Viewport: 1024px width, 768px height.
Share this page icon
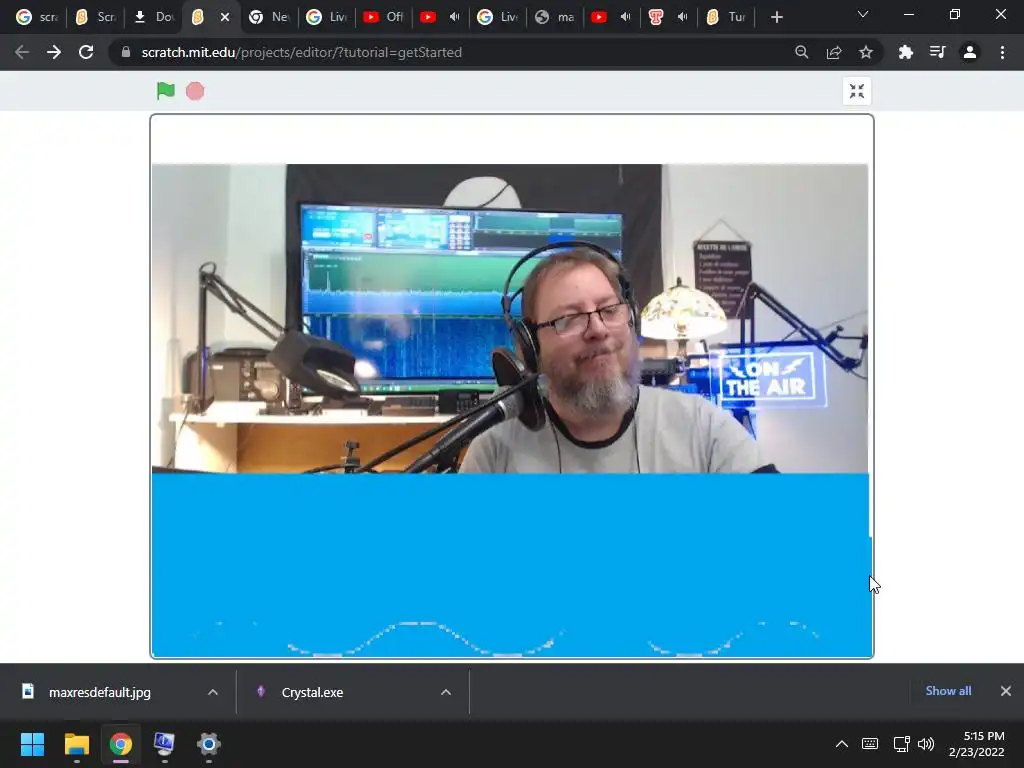833,52
